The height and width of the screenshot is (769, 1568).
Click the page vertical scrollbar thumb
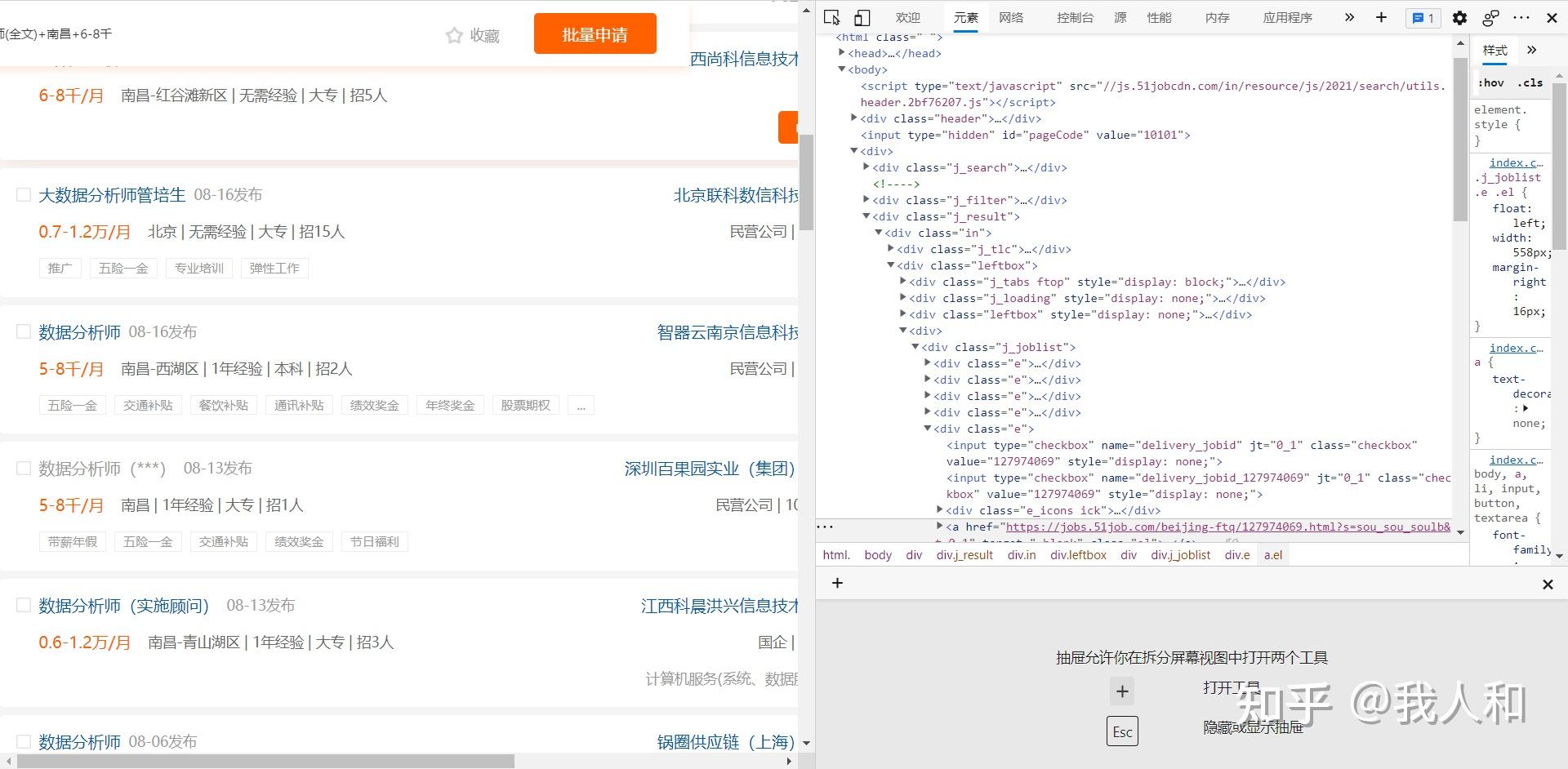click(806, 182)
